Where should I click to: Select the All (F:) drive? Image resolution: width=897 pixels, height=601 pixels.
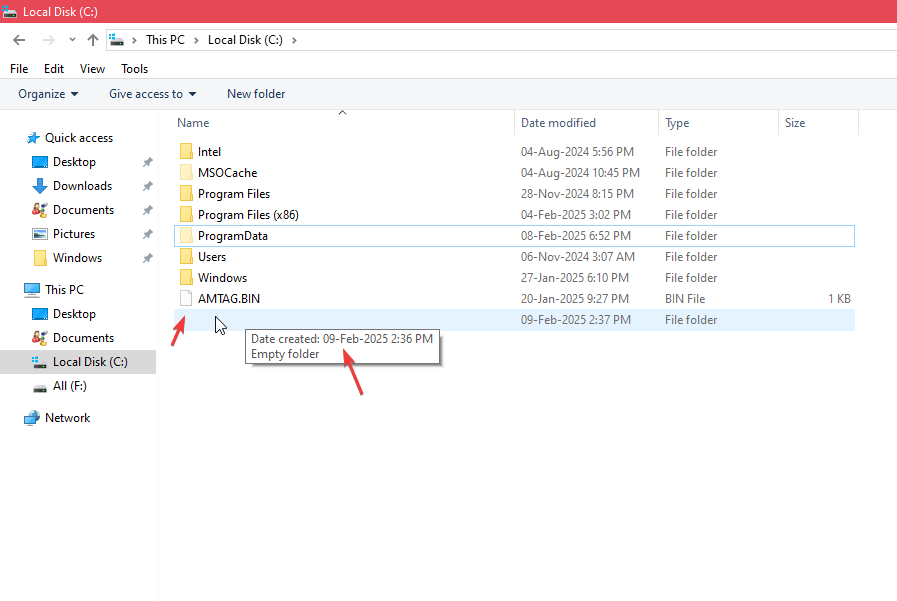69,386
